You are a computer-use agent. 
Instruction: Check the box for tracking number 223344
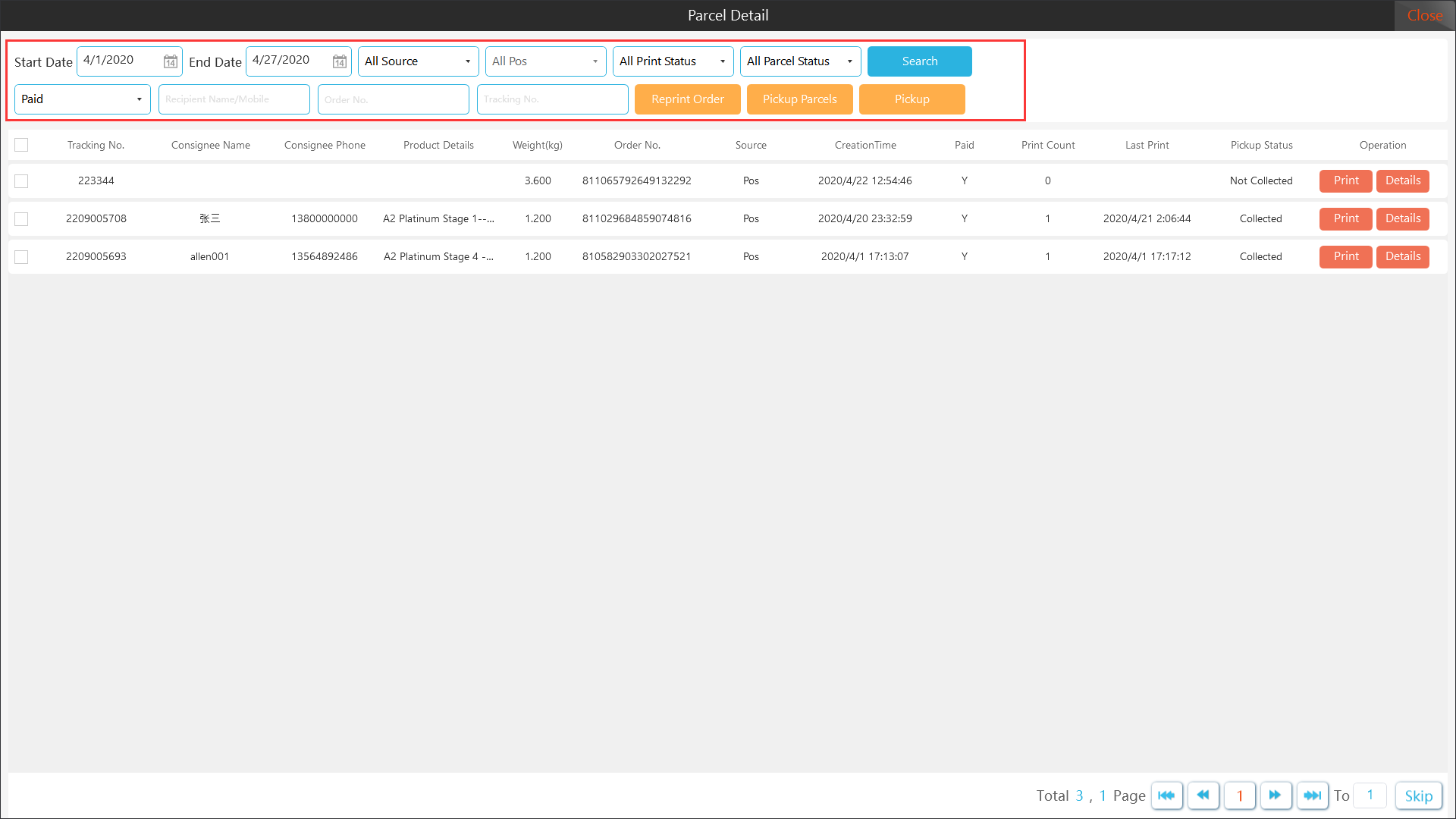[21, 181]
